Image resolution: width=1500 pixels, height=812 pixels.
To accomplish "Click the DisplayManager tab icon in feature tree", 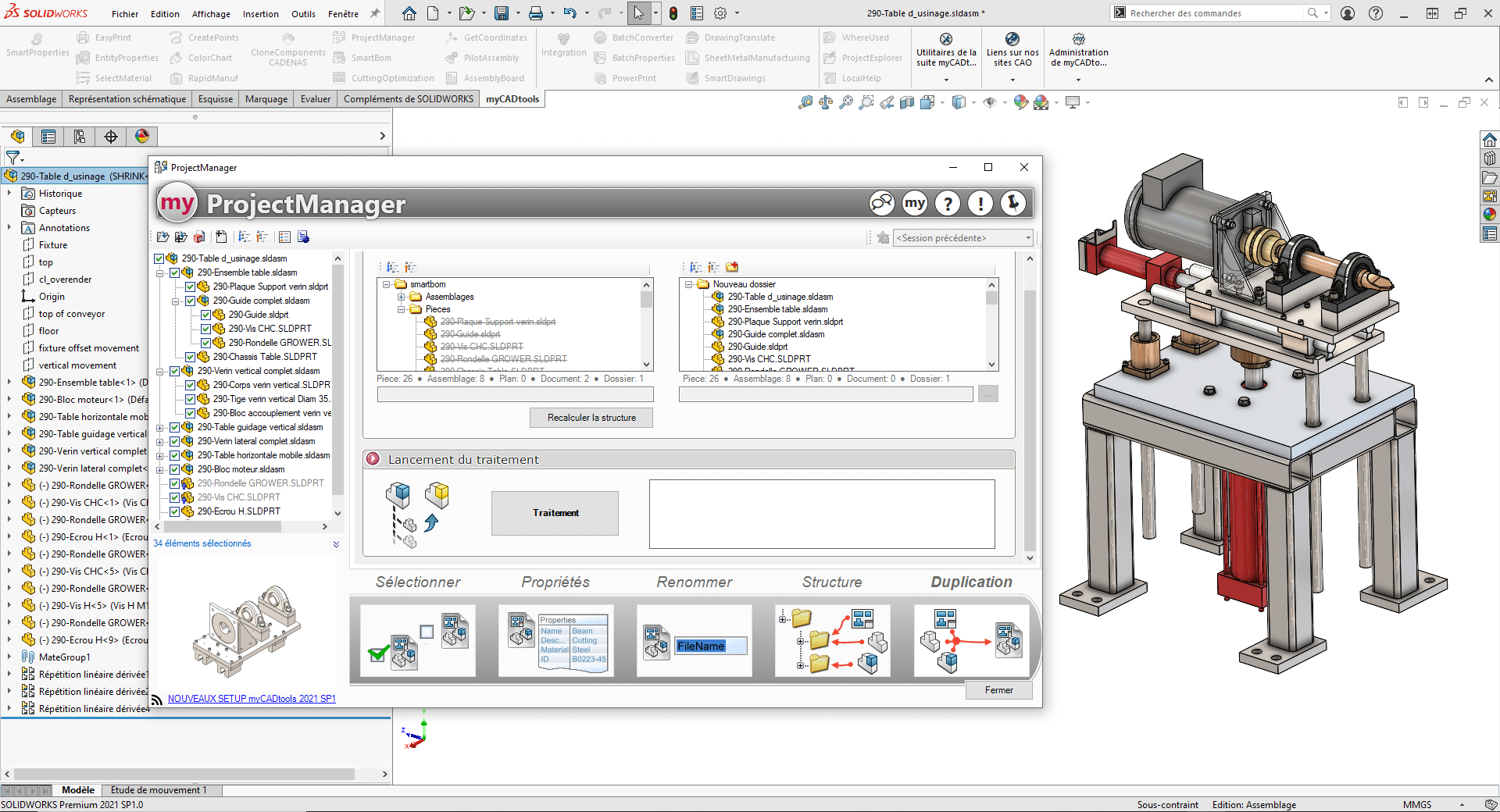I will [x=142, y=137].
